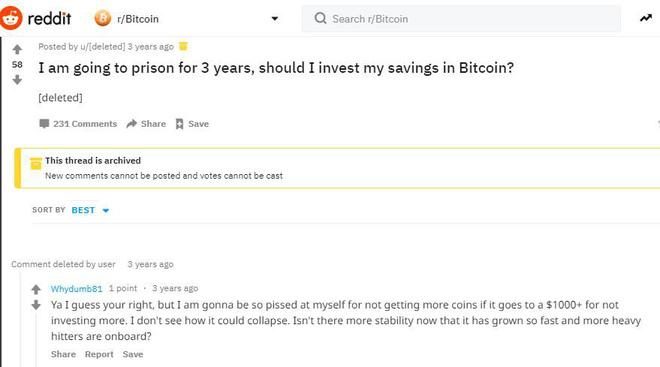
Task: Report Whydumb81's comment
Action: (x=99, y=354)
